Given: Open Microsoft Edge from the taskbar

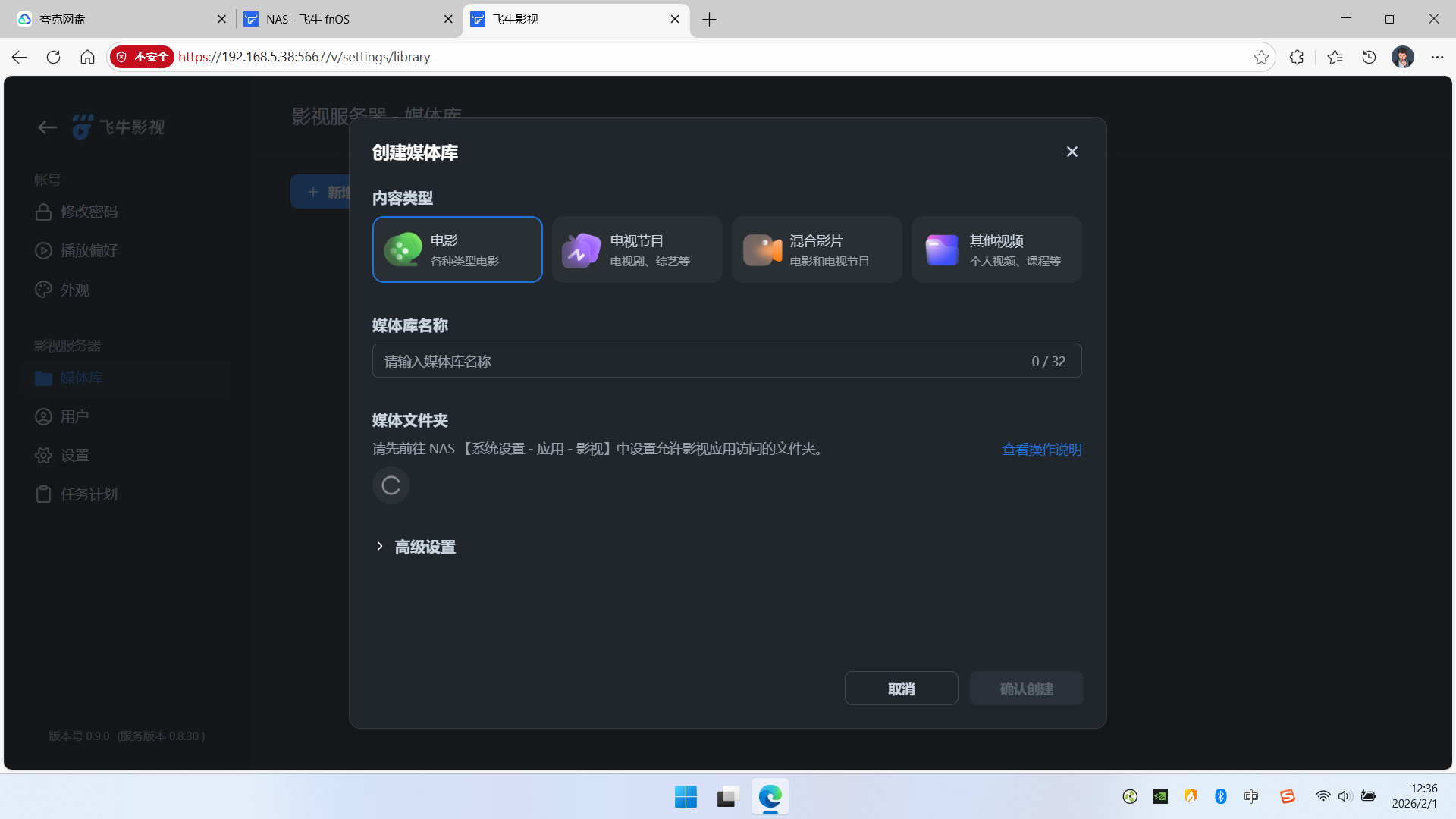Looking at the screenshot, I should (x=770, y=797).
